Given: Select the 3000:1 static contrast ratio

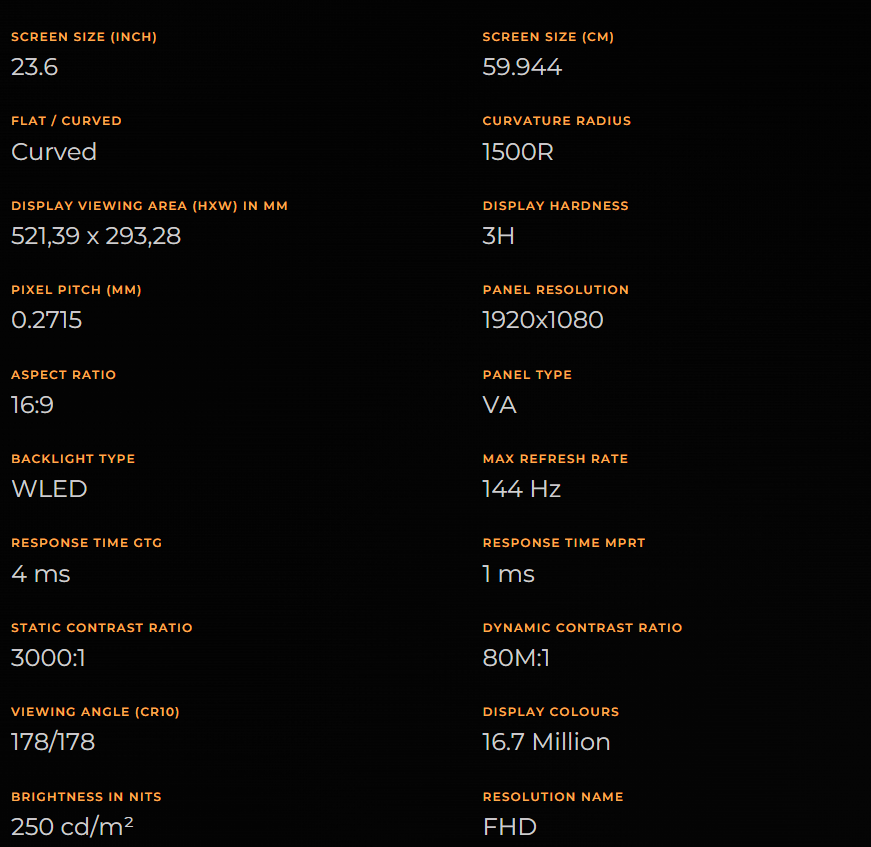Looking at the screenshot, I should point(48,658).
